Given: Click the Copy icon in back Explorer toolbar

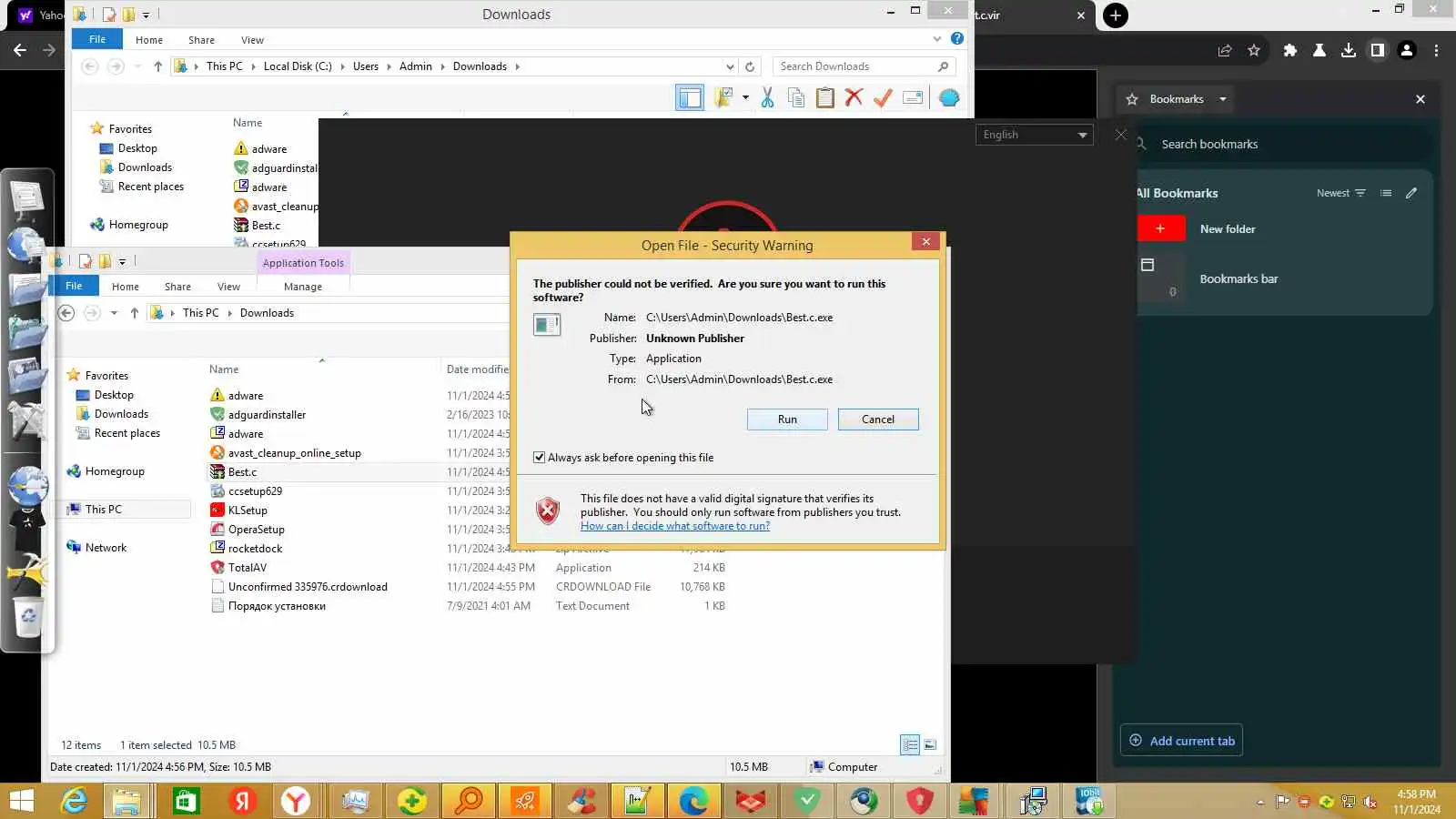Looking at the screenshot, I should 796,98.
